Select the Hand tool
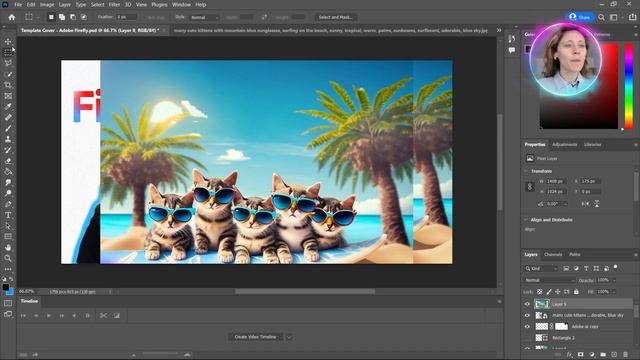 8,247
